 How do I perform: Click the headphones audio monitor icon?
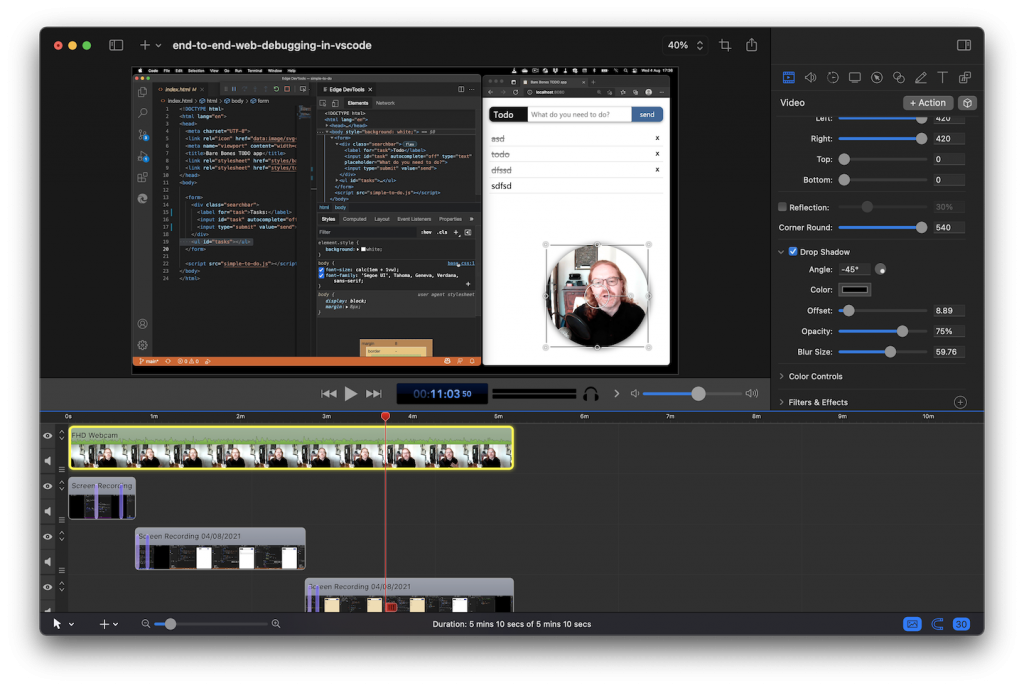(590, 394)
